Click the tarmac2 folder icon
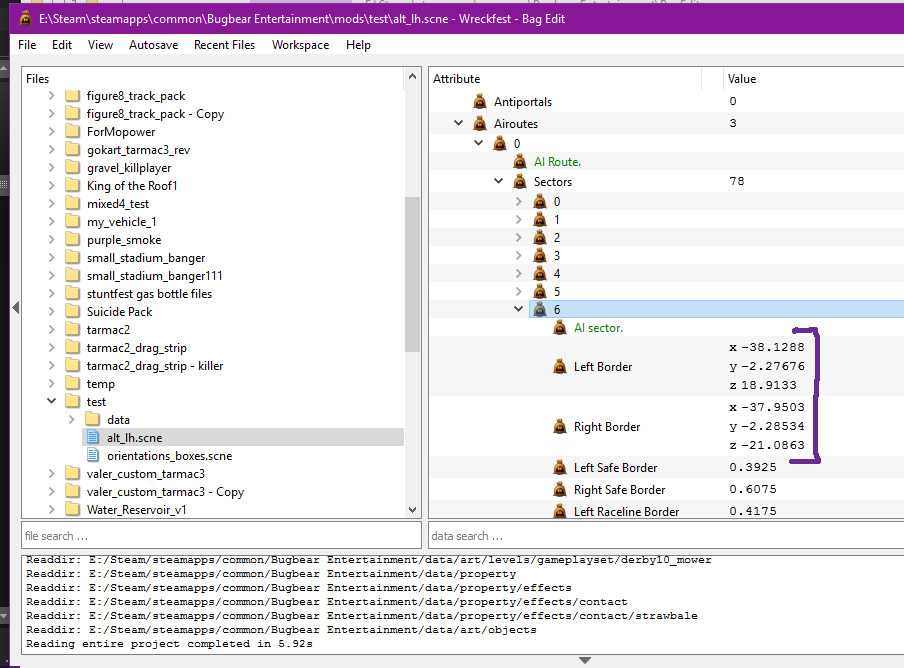The height and width of the screenshot is (668, 904). 72,329
